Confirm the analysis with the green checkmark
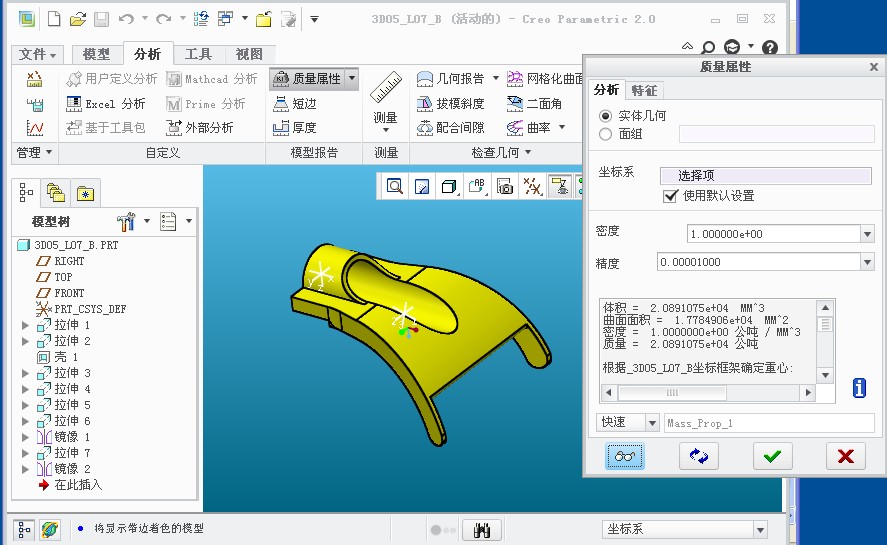Screen dimensions: 887x545 (771, 456)
